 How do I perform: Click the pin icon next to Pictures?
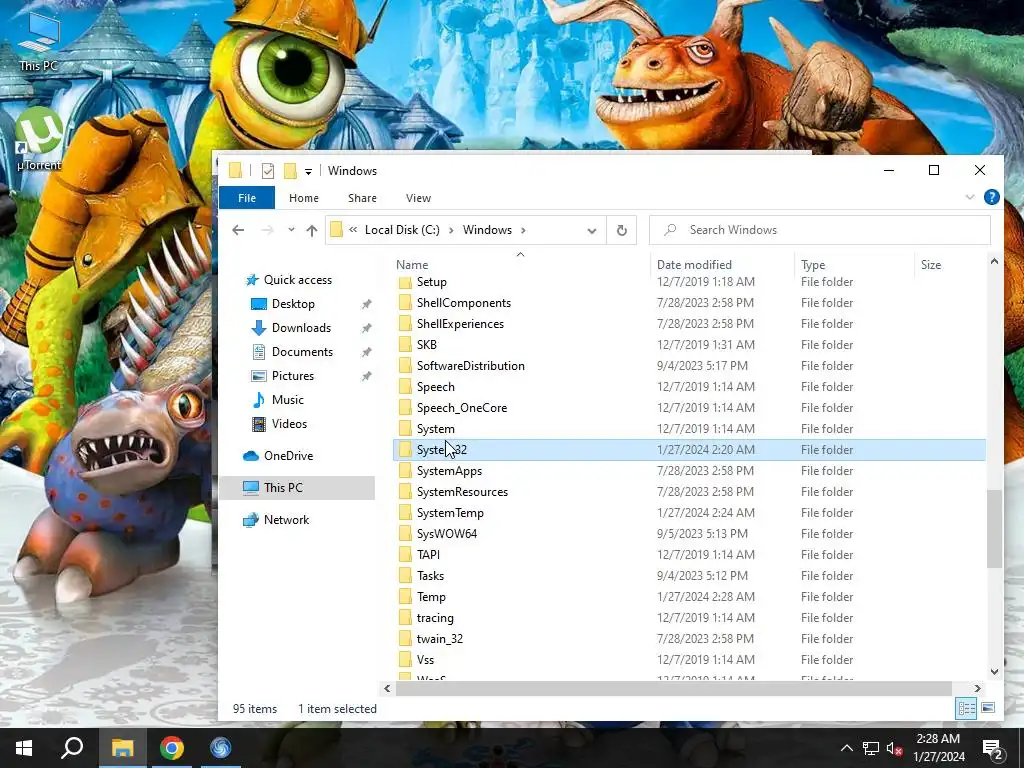366,376
